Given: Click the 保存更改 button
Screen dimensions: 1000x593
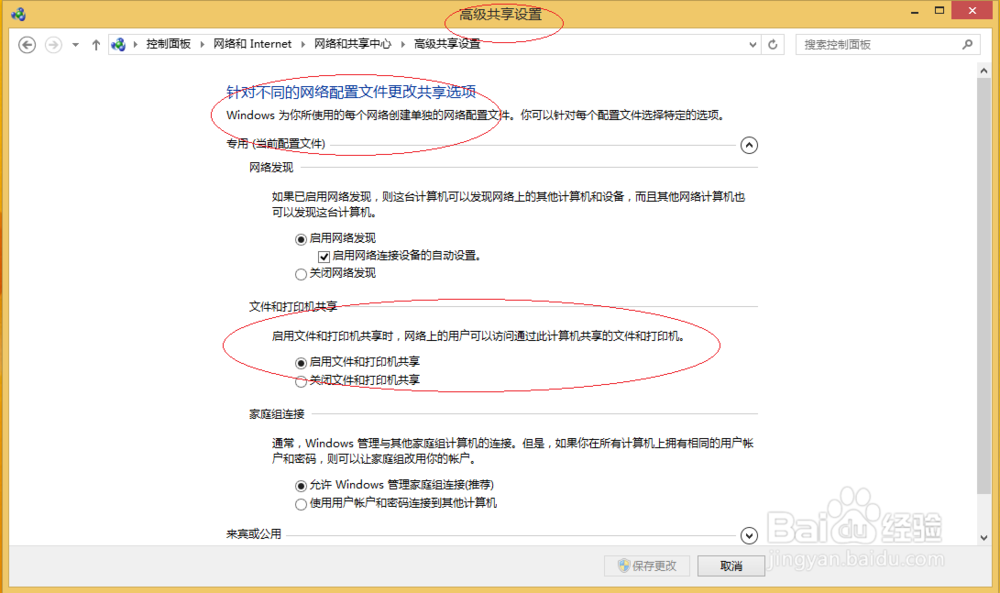Looking at the screenshot, I should pyautogui.click(x=646, y=565).
